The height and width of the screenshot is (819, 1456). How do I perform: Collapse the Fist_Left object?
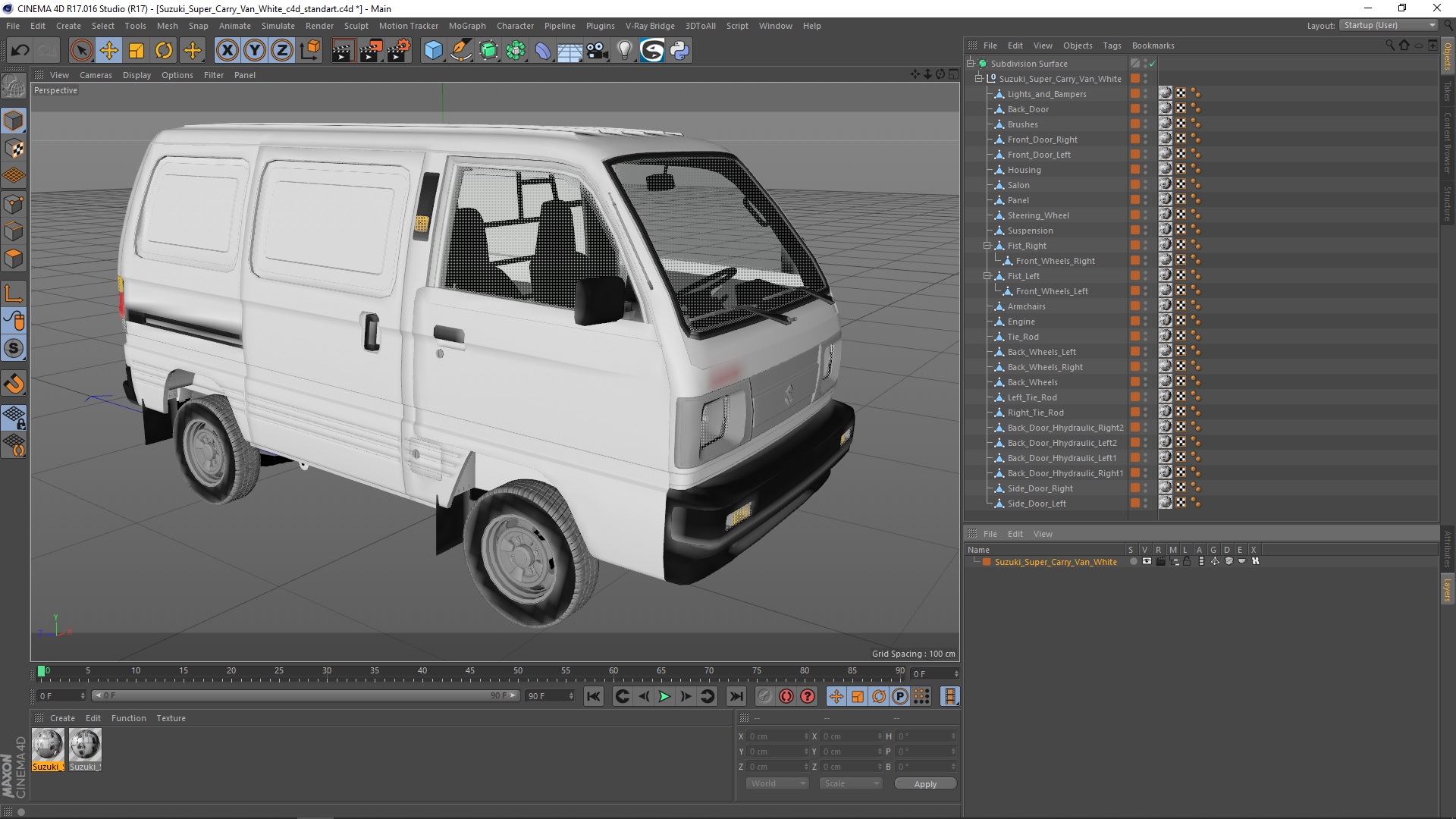pos(987,276)
